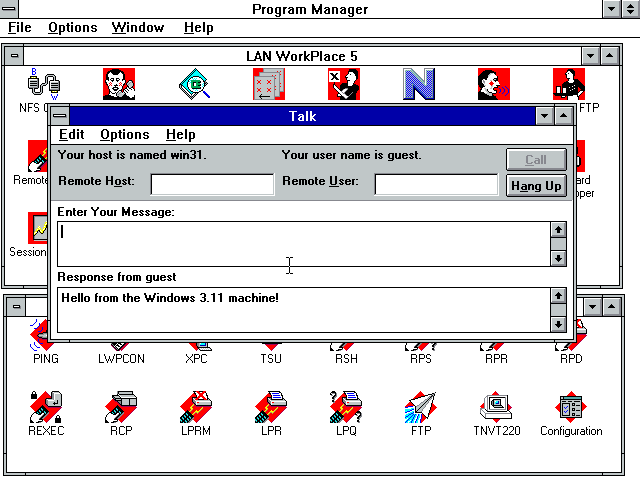
Task: Select the stacked pages with X marks icon
Action: pyautogui.click(x=269, y=84)
